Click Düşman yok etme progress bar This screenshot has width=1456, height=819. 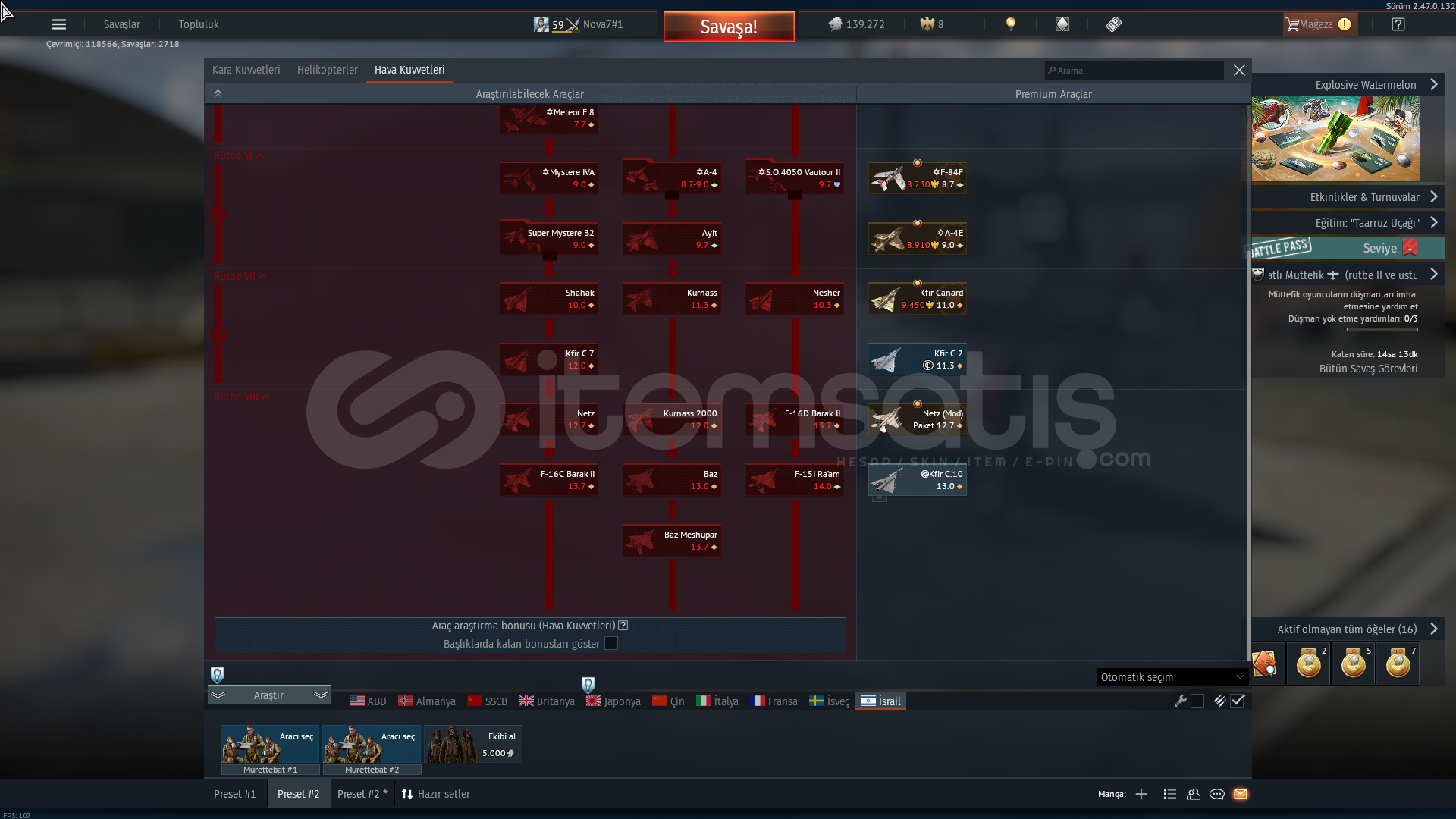coord(1382,330)
